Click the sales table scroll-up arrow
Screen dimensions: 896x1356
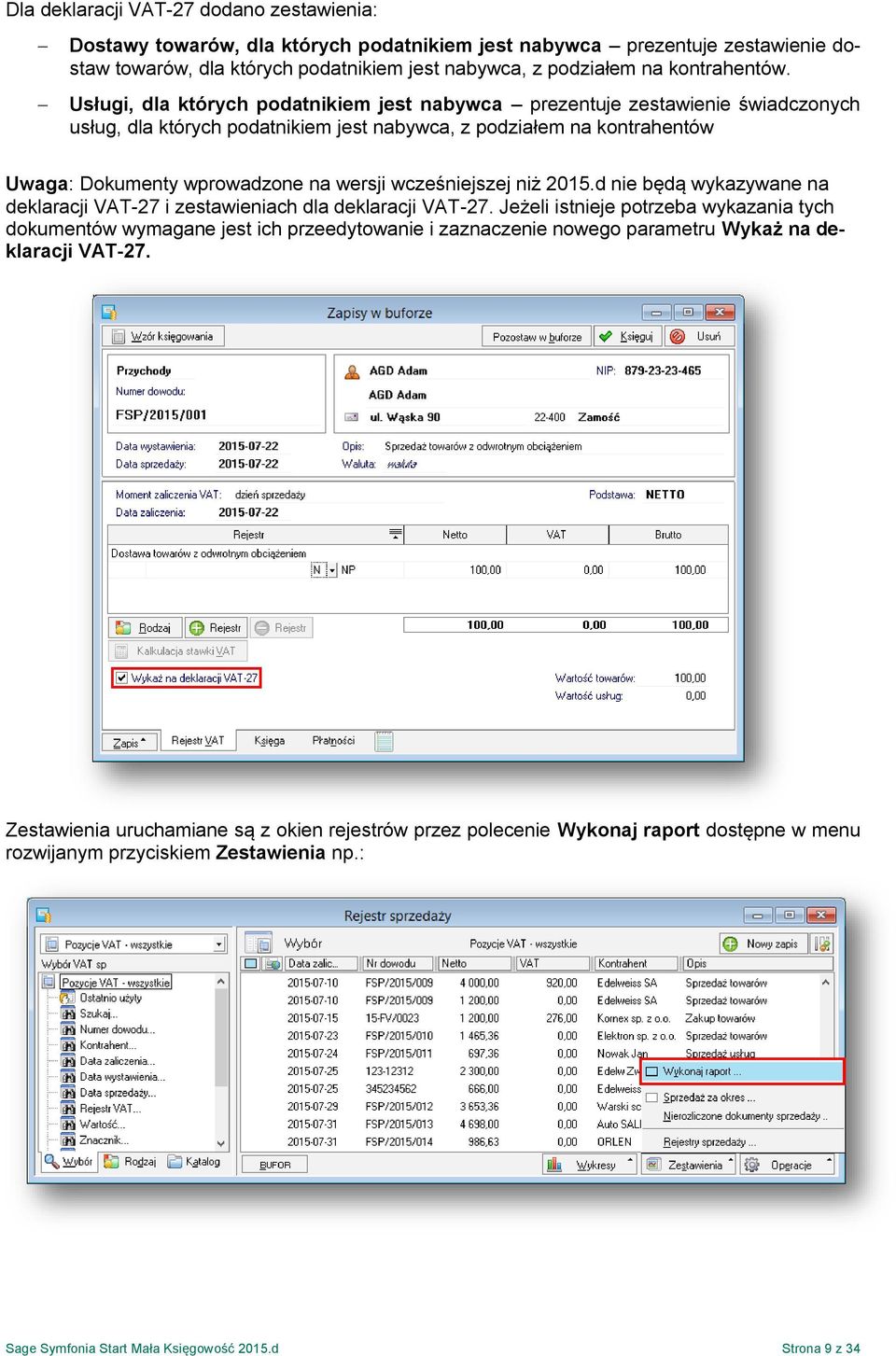tap(826, 983)
